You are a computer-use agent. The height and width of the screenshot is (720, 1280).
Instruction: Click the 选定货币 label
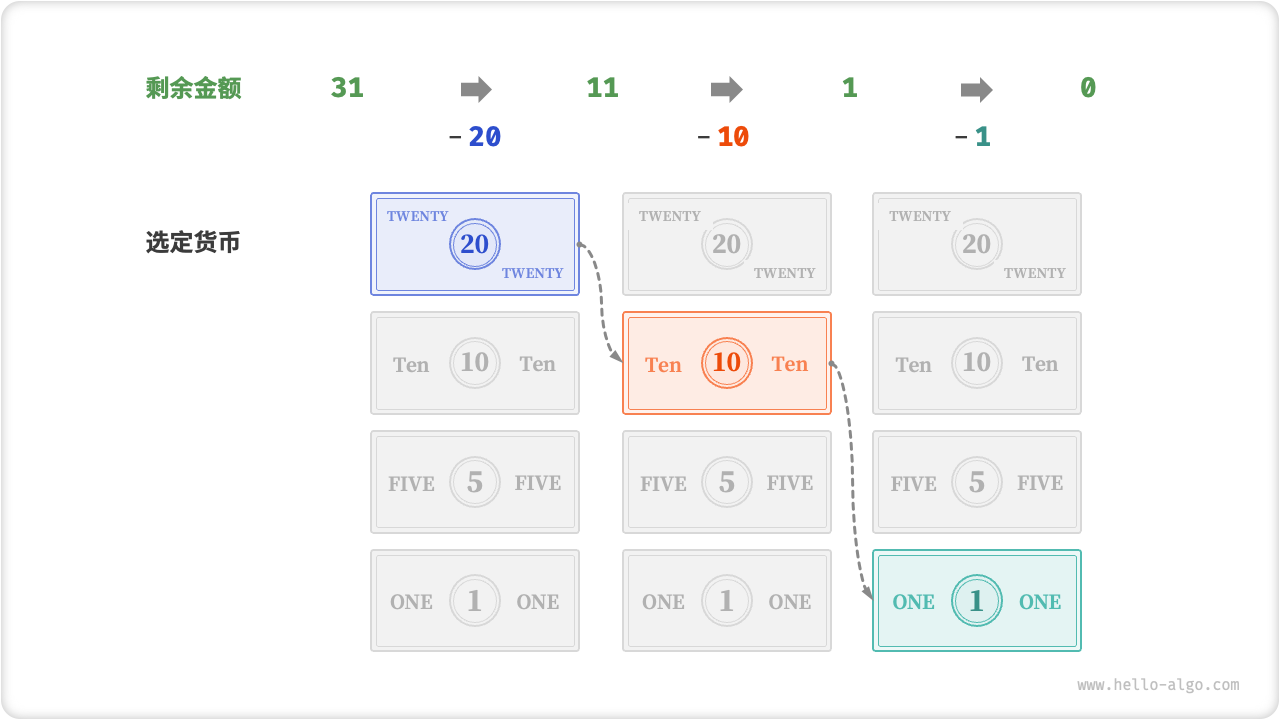tap(193, 243)
